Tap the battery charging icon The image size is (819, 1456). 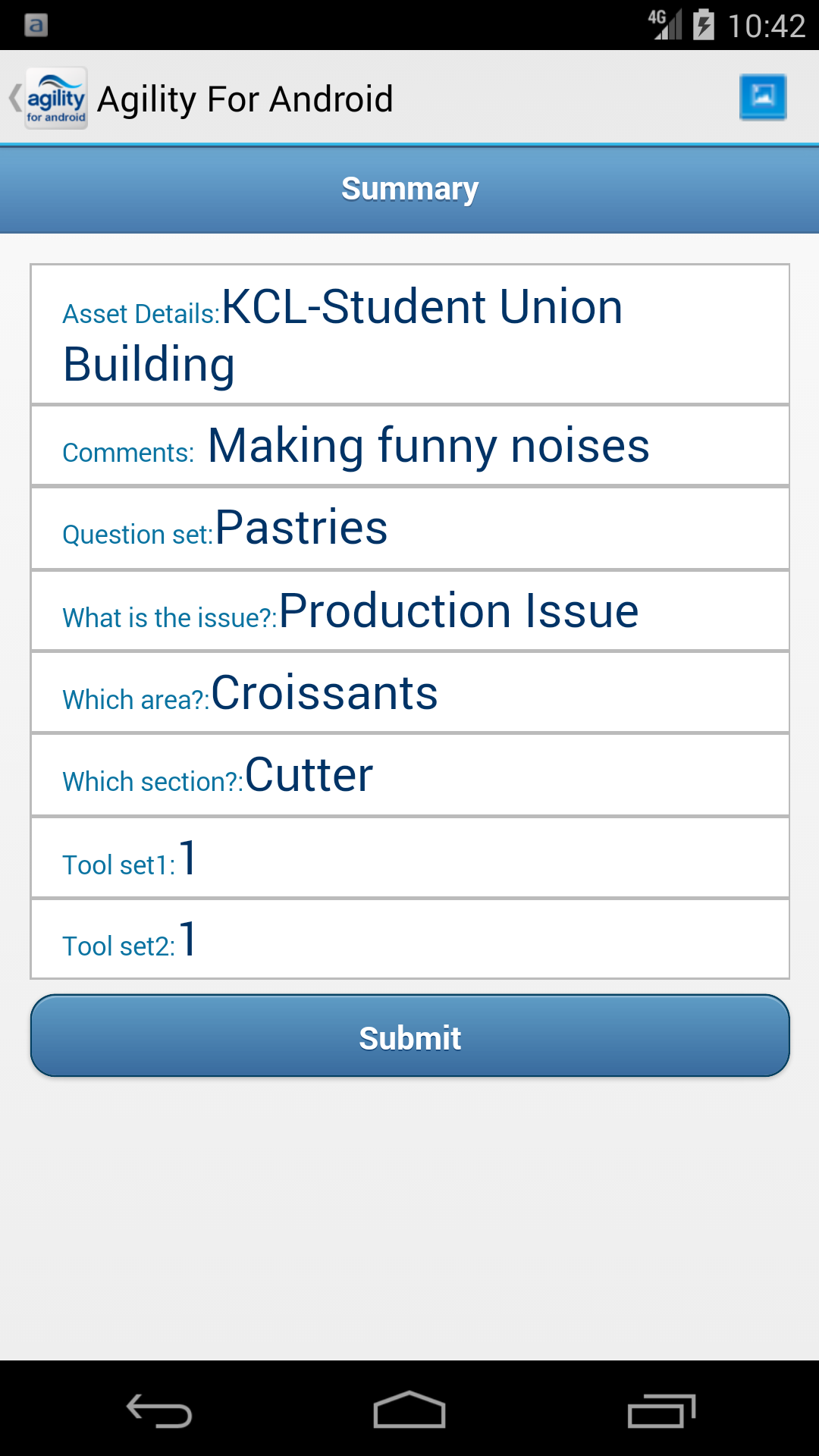point(704,25)
